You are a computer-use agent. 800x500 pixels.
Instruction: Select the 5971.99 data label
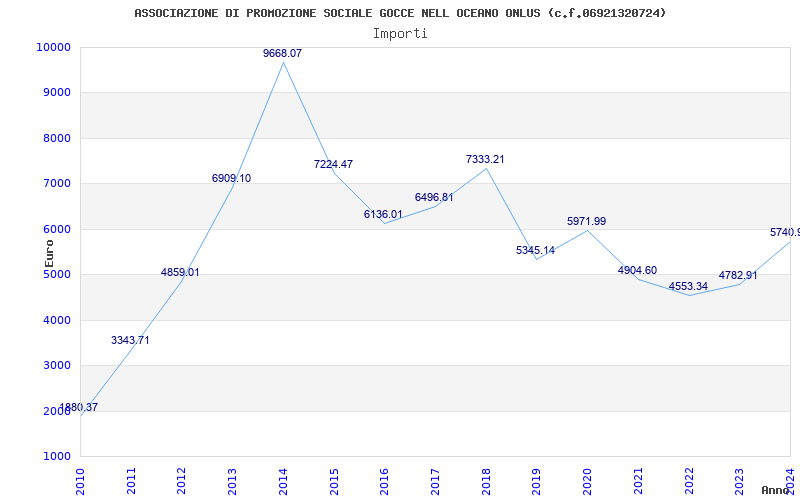[x=587, y=221]
